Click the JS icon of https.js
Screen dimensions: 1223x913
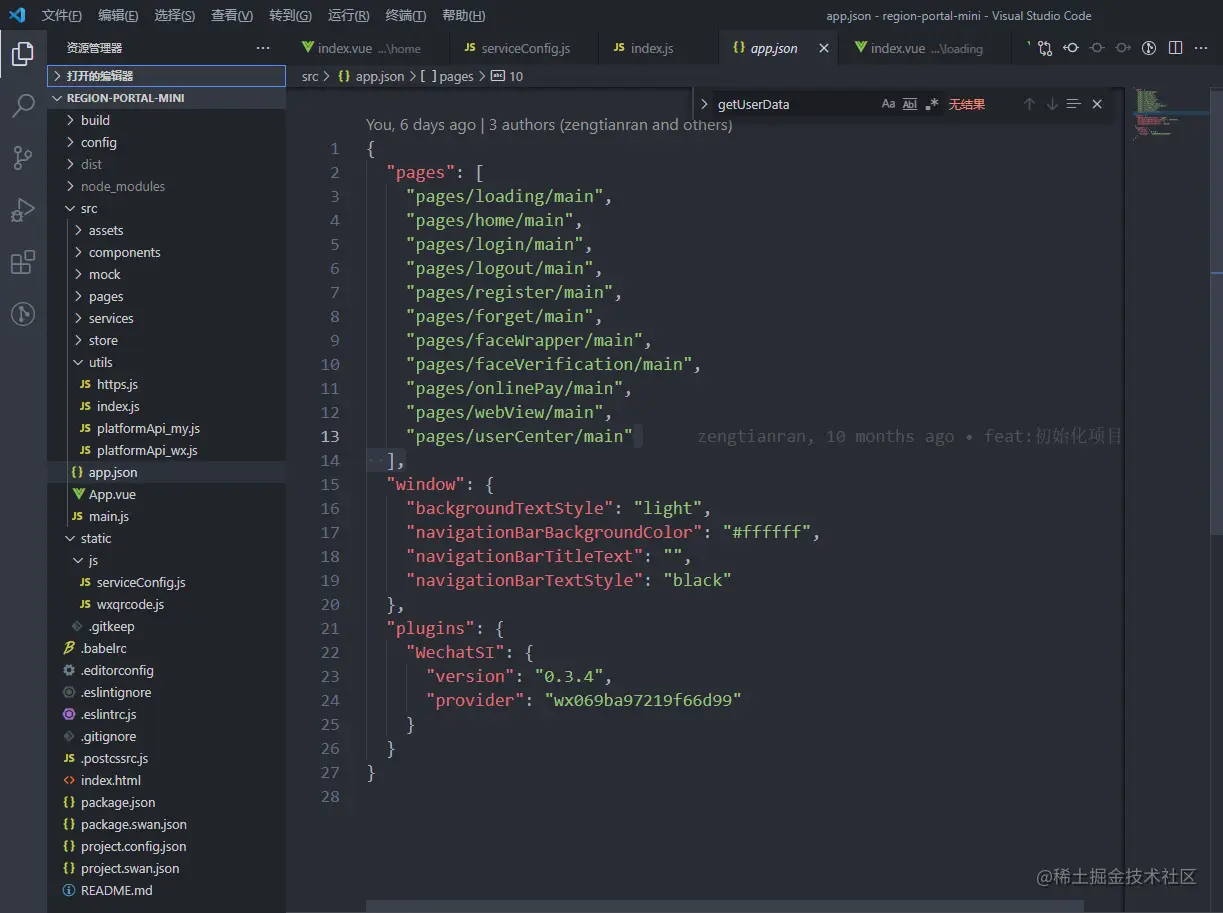tap(85, 384)
